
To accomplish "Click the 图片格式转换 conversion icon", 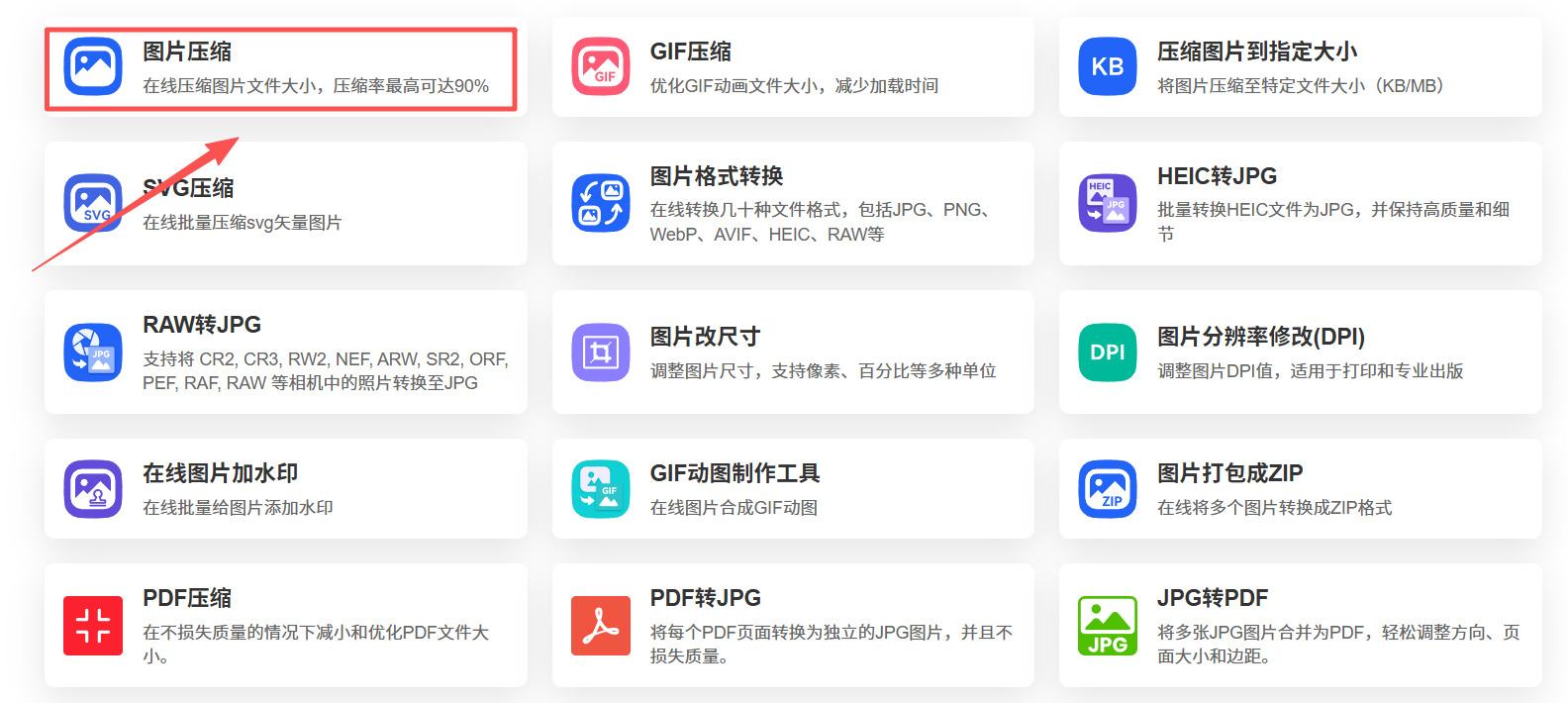I will click(601, 203).
